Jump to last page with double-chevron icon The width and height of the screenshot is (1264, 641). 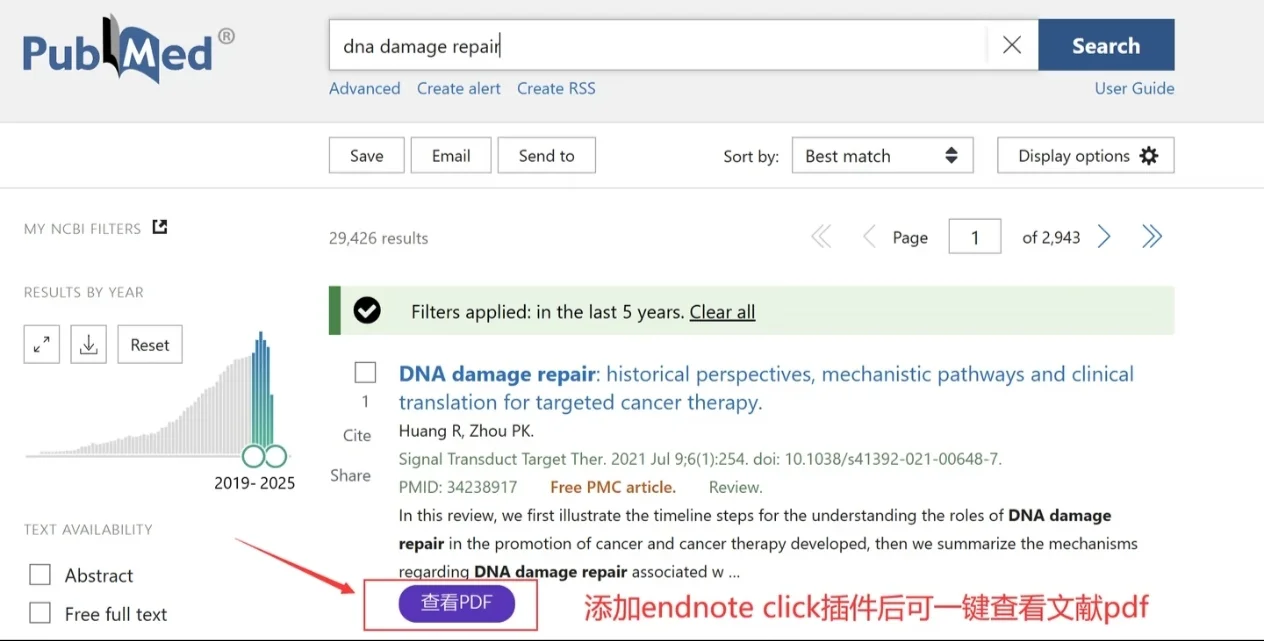click(x=1152, y=236)
